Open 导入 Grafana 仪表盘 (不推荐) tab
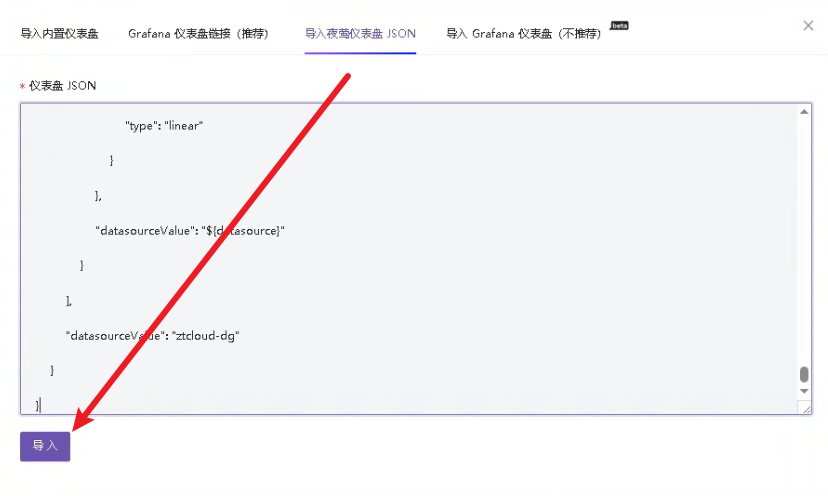828x496 pixels. [523, 34]
